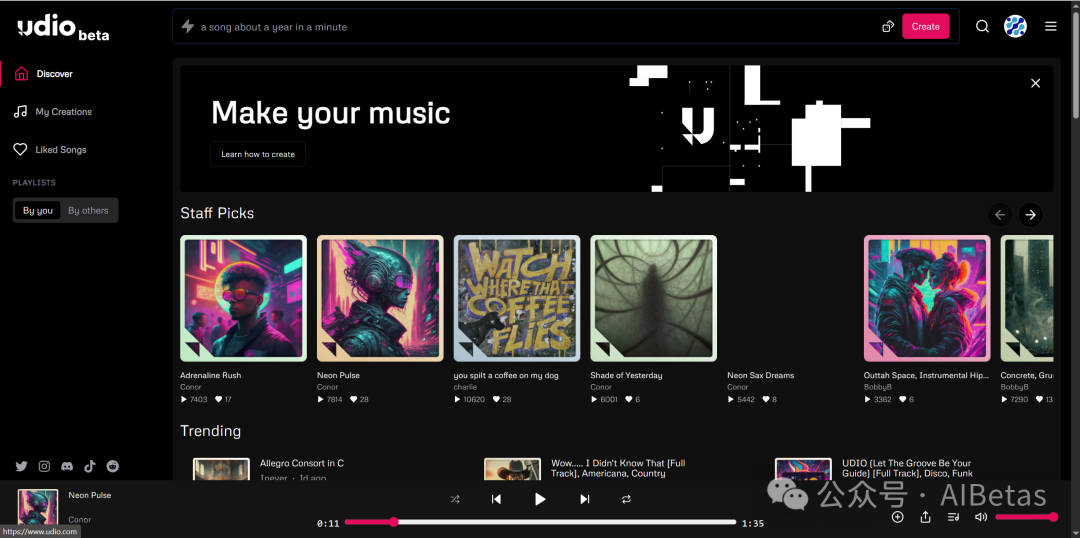The image size is (1080, 538).
Task: Click the add to playlist plus icon
Action: (897, 517)
